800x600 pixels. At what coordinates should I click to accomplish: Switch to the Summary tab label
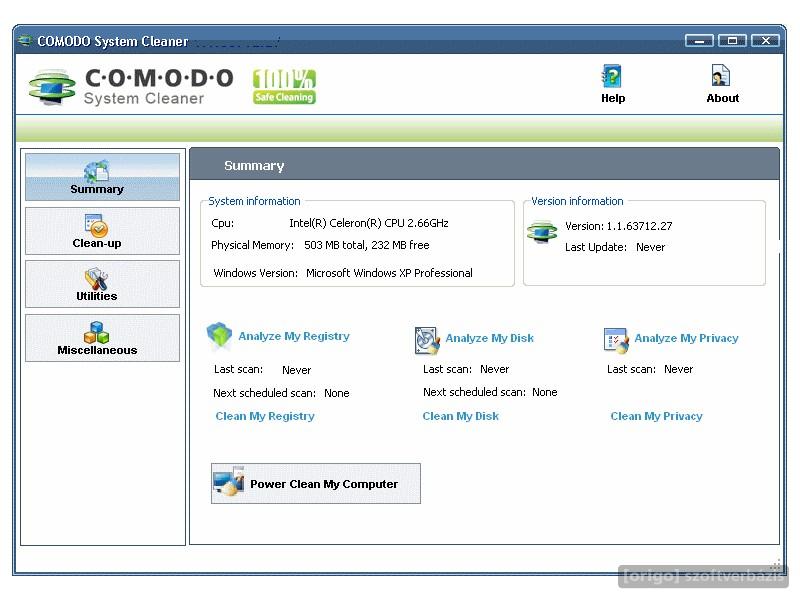click(97, 189)
